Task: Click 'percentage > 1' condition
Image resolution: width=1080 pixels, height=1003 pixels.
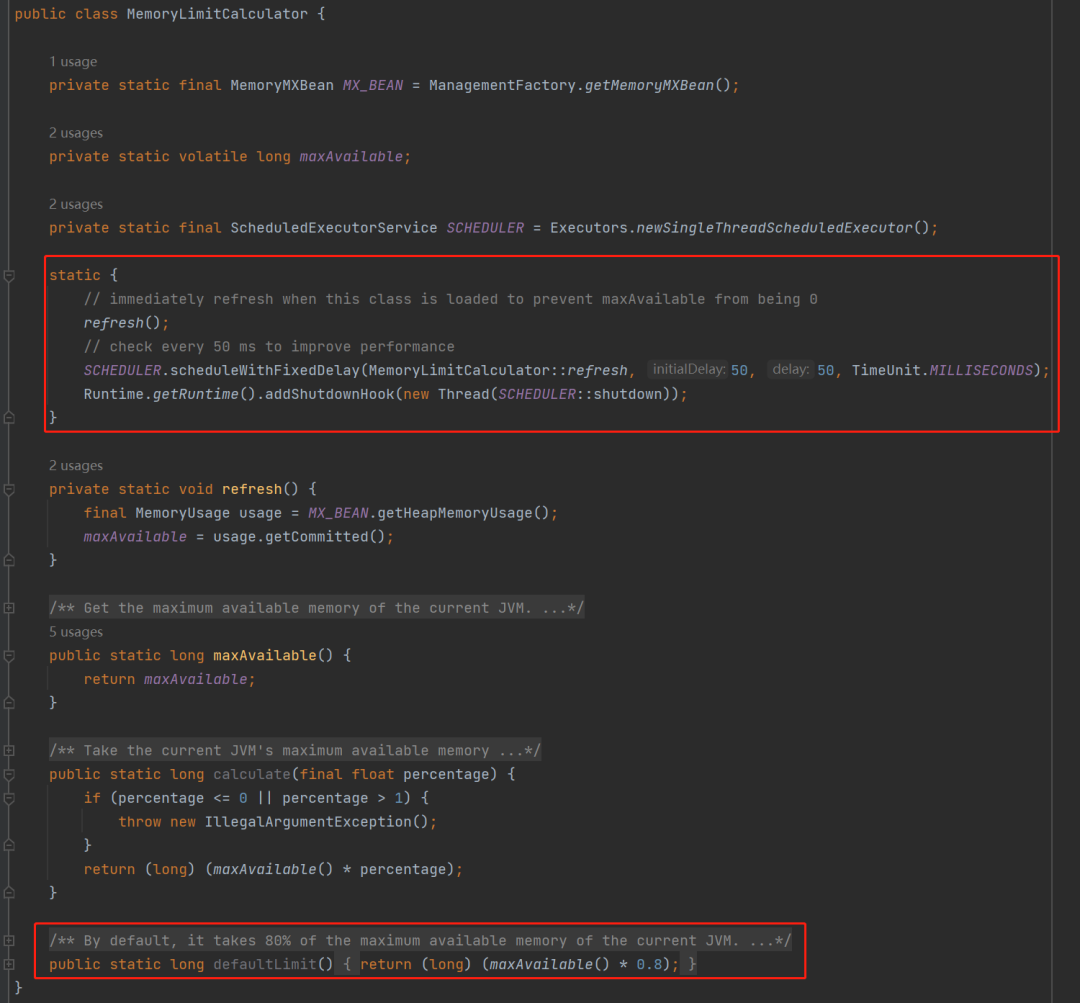Action: tap(342, 798)
